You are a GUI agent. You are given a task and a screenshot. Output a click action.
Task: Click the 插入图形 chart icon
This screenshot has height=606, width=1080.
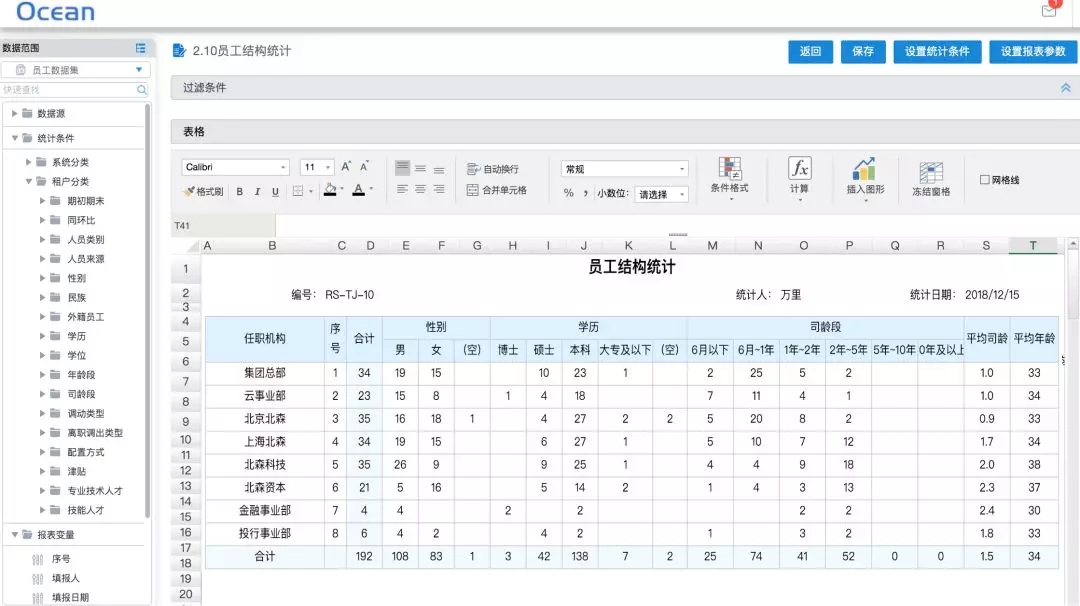point(864,169)
